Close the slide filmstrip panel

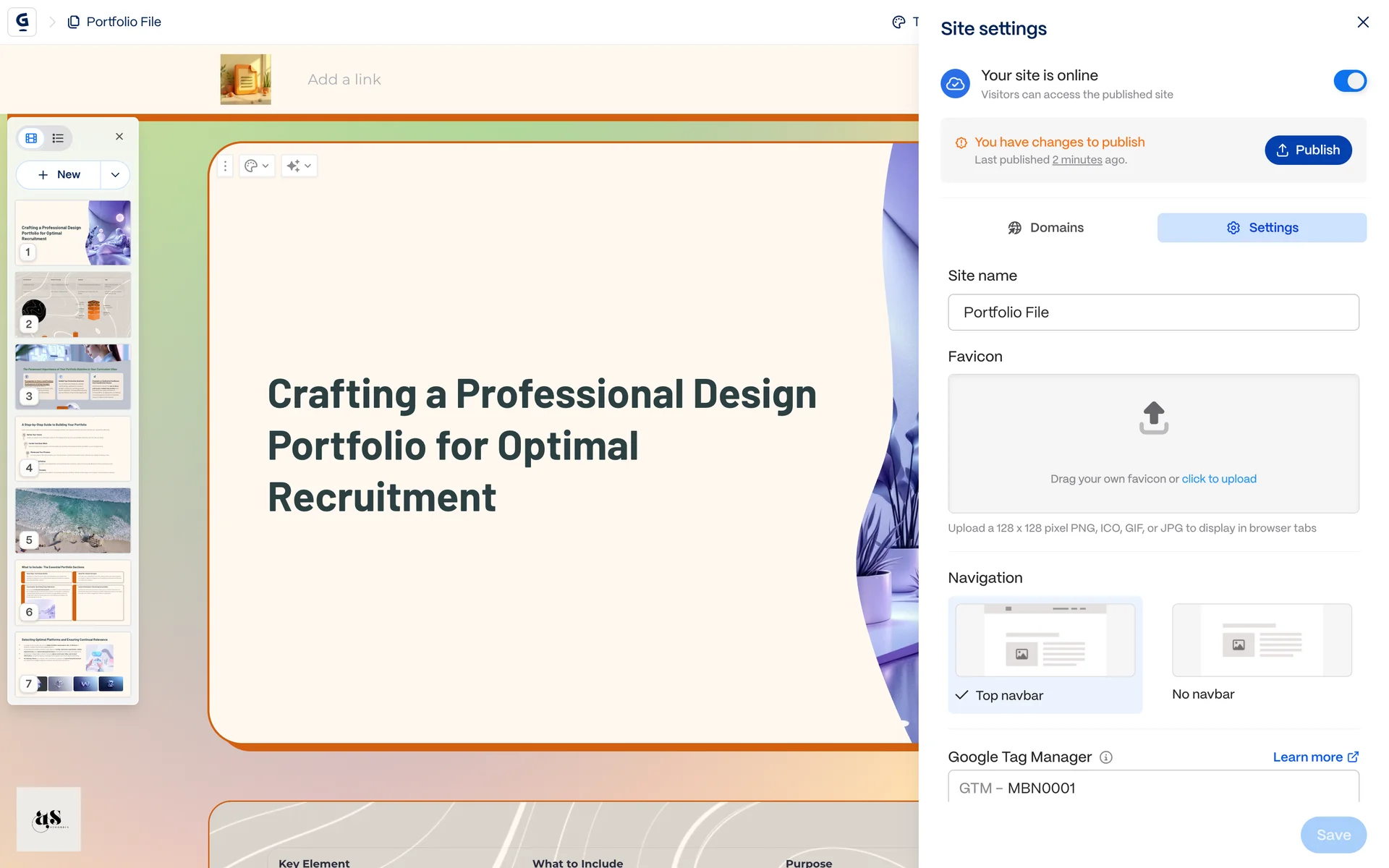pos(119,137)
